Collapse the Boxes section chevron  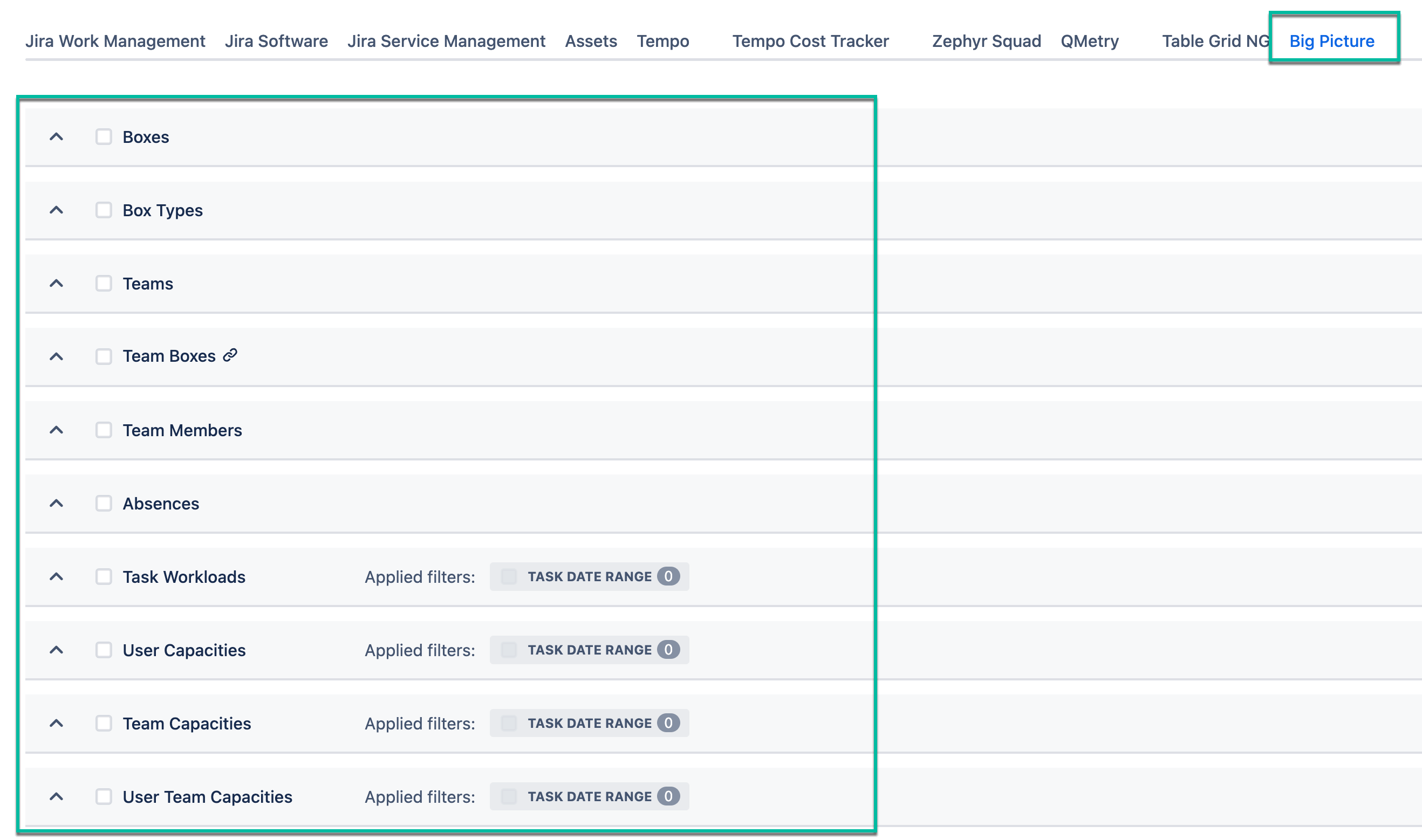[x=56, y=136]
